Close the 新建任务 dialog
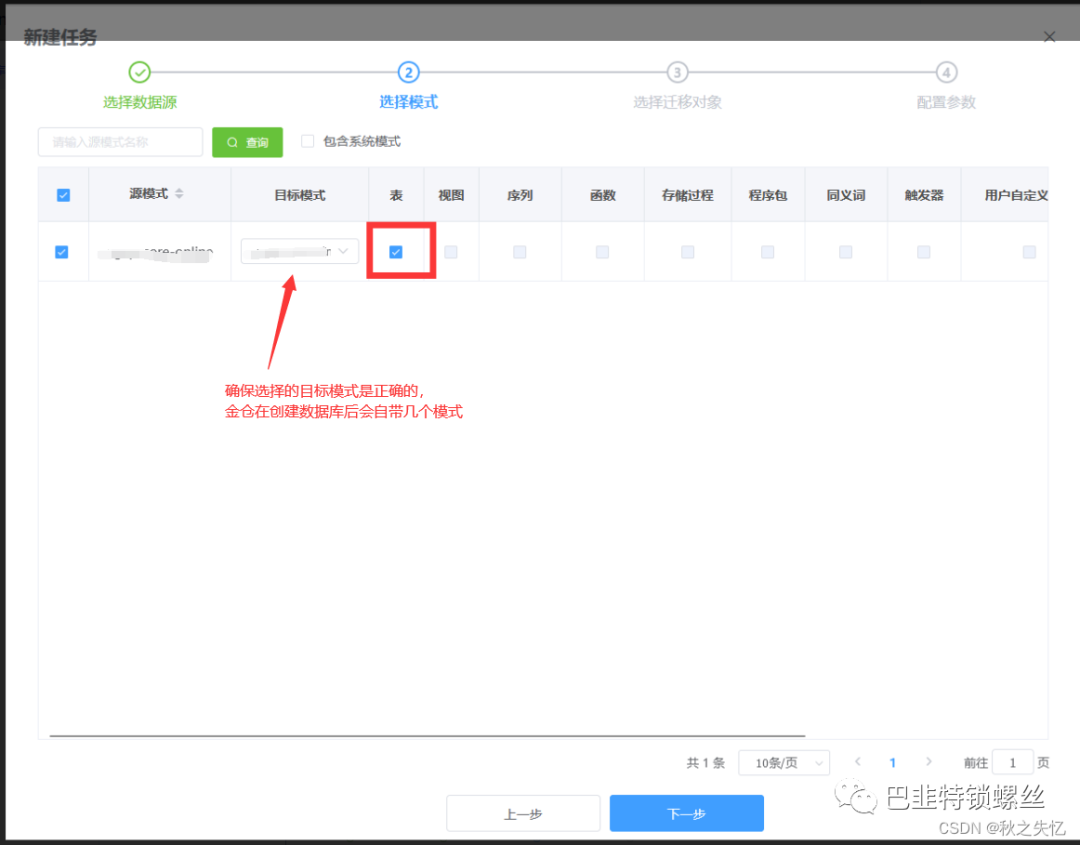Viewport: 1080px width, 845px height. [x=1049, y=37]
